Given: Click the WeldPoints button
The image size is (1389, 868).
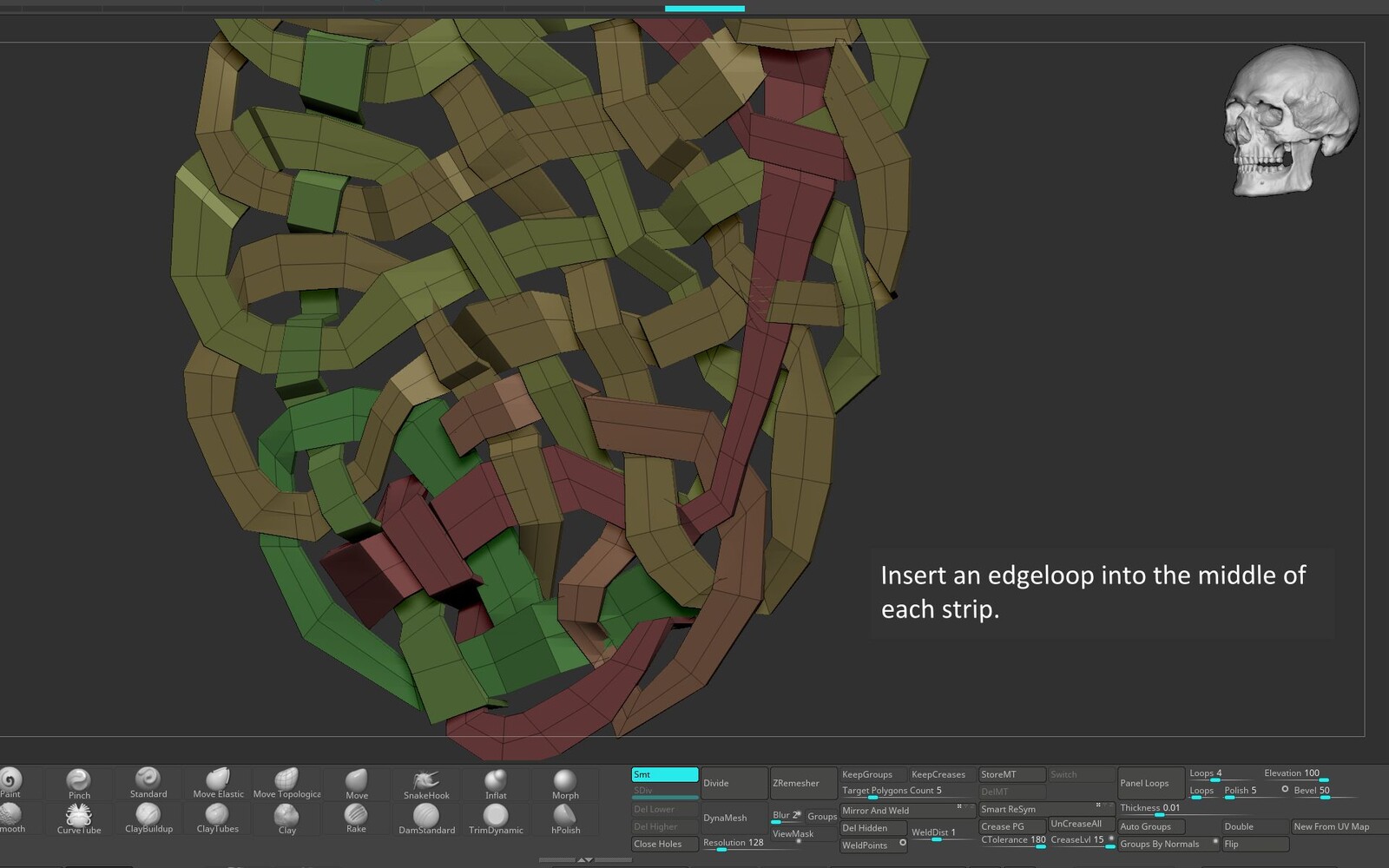Looking at the screenshot, I should pyautogui.click(x=872, y=845).
